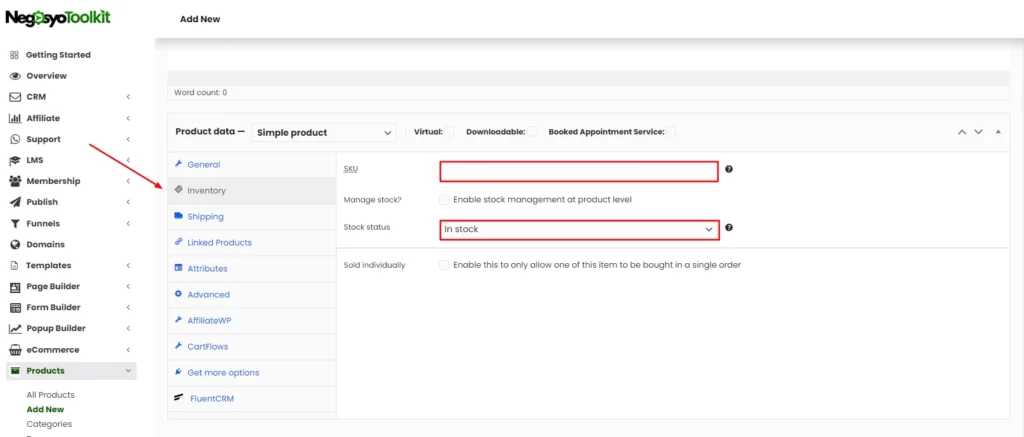
Task: Toggle the Product data panel triangle
Action: 998,131
